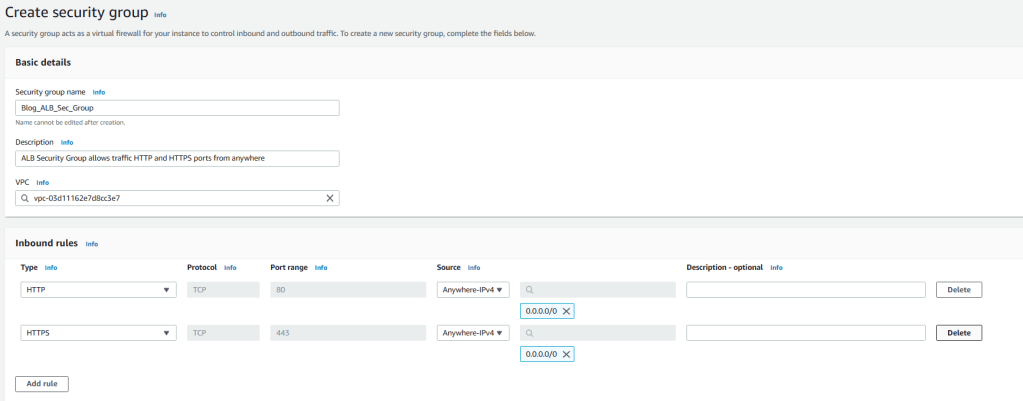Click the Add rule button
The height and width of the screenshot is (401, 1023).
coord(42,384)
